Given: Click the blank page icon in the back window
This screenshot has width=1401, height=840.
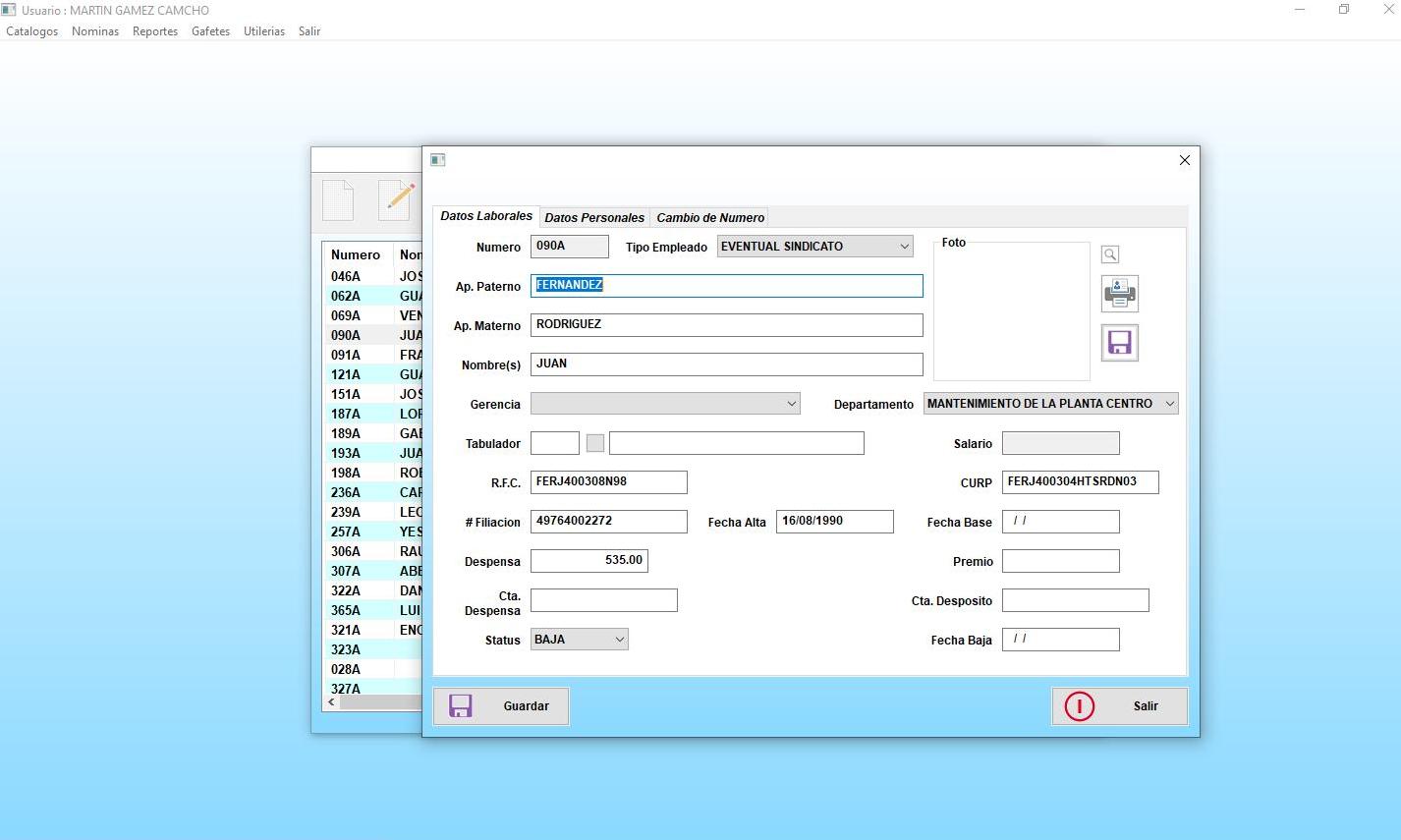Looking at the screenshot, I should 338,200.
